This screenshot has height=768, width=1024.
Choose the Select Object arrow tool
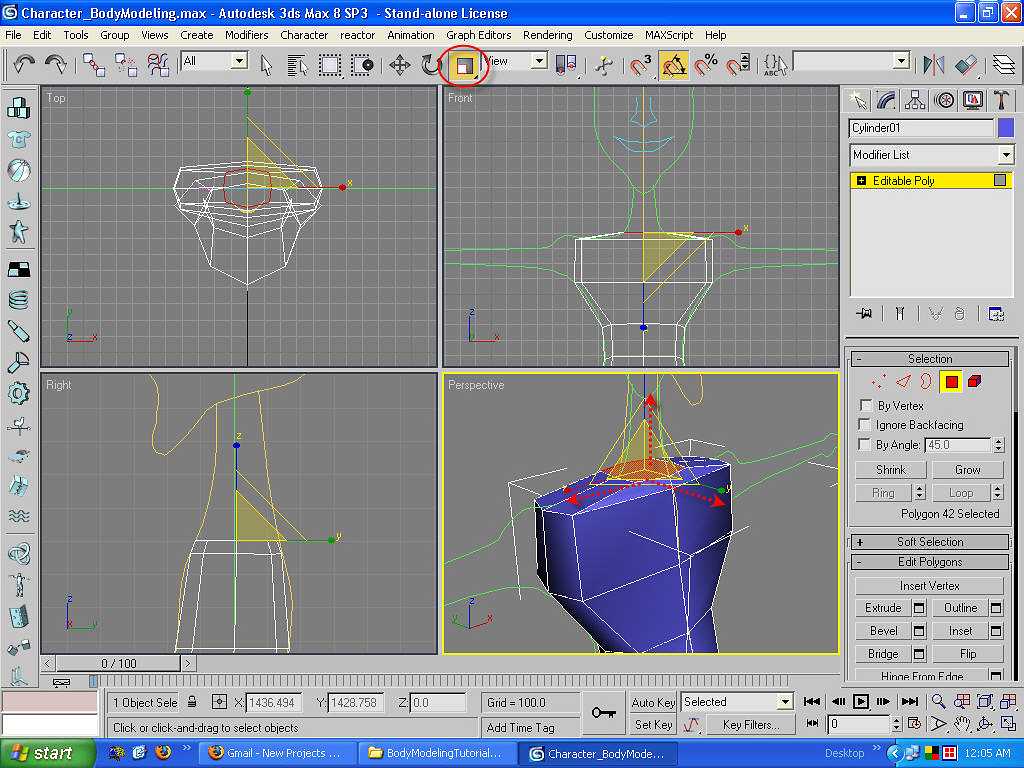click(x=266, y=65)
